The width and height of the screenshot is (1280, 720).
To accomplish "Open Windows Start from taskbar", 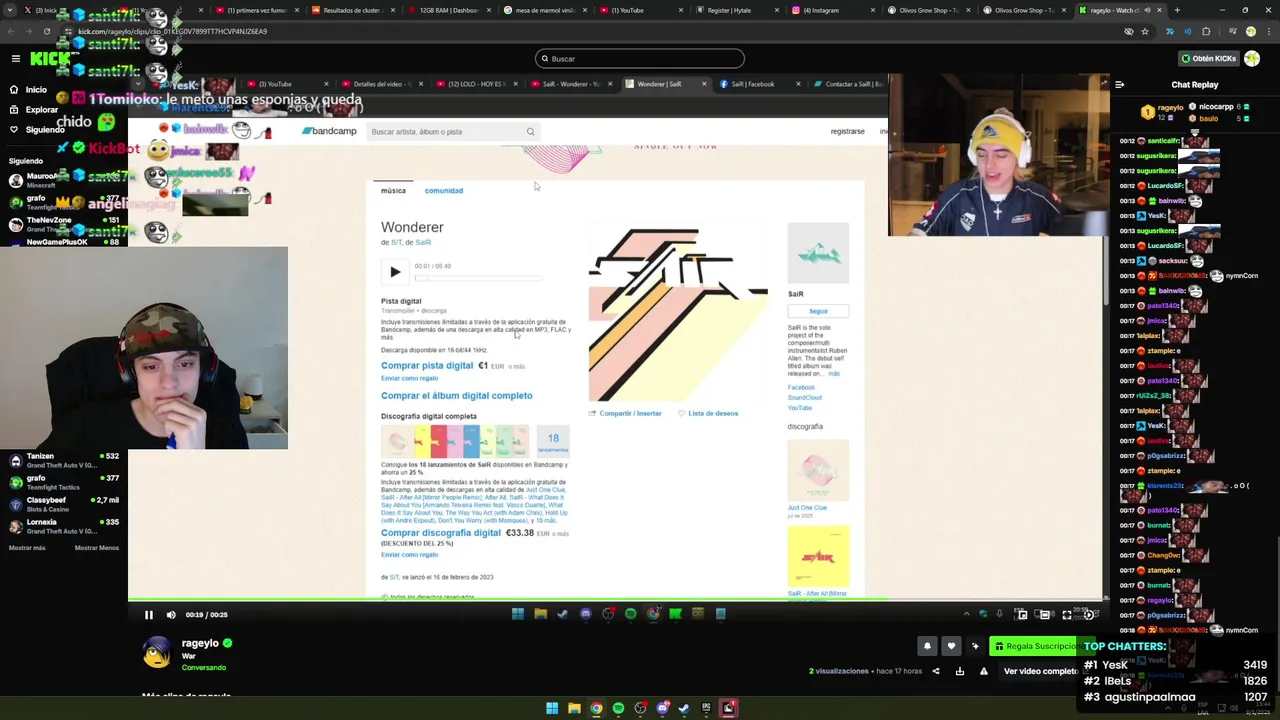I will click(552, 708).
